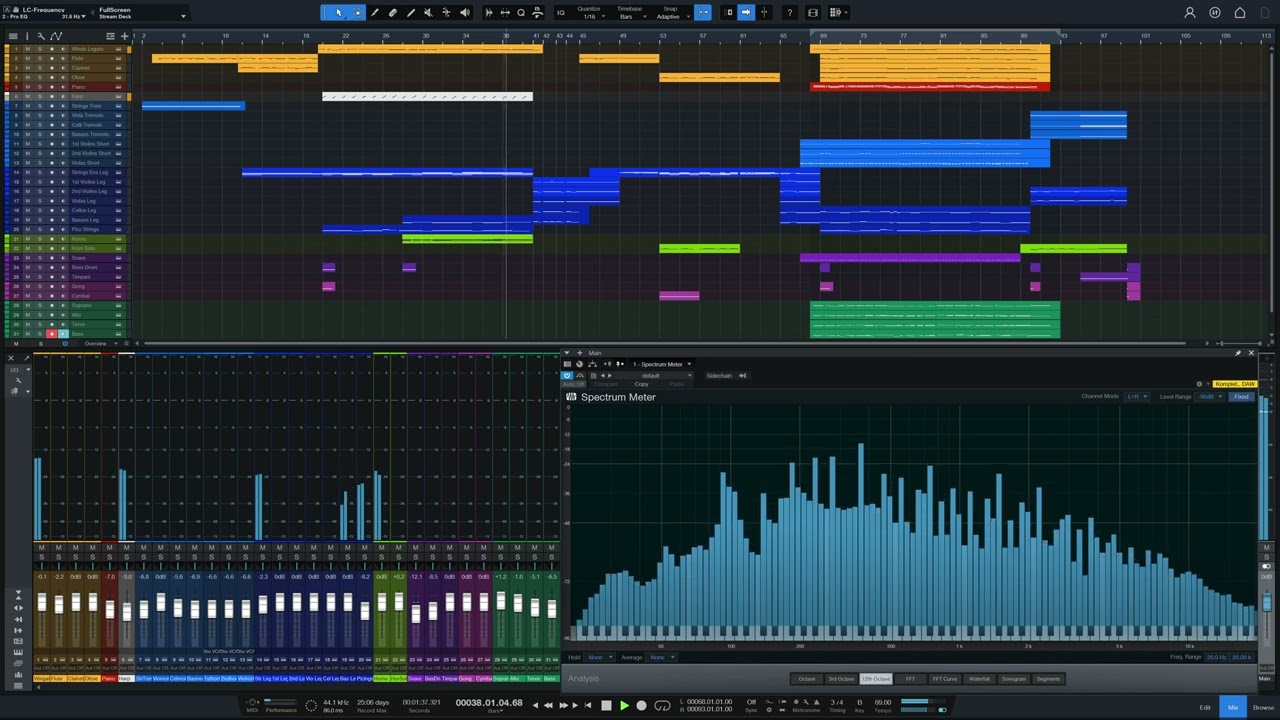Go to the Start page home icon
The height and width of the screenshot is (720, 1280).
tap(1240, 13)
